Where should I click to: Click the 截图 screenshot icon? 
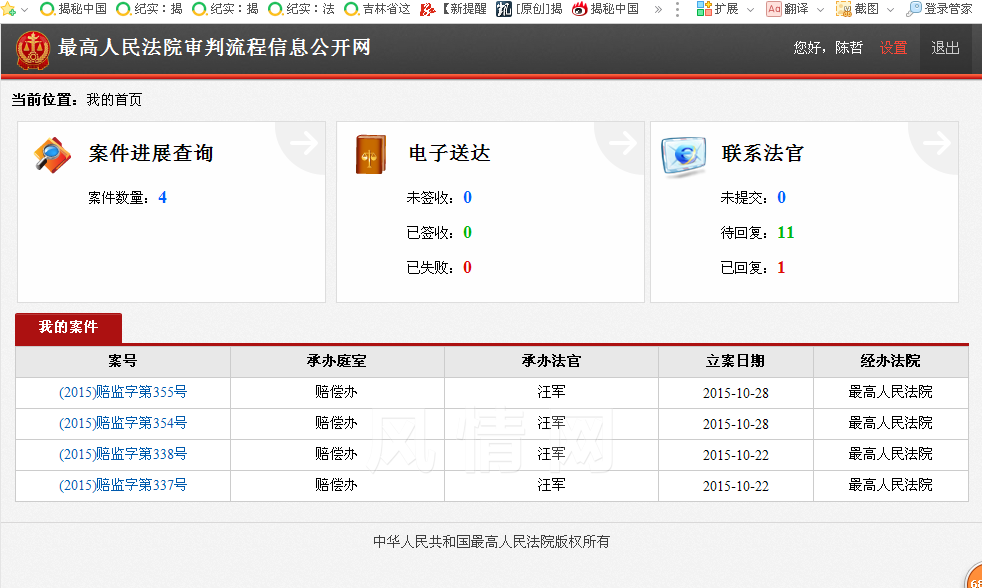click(844, 9)
